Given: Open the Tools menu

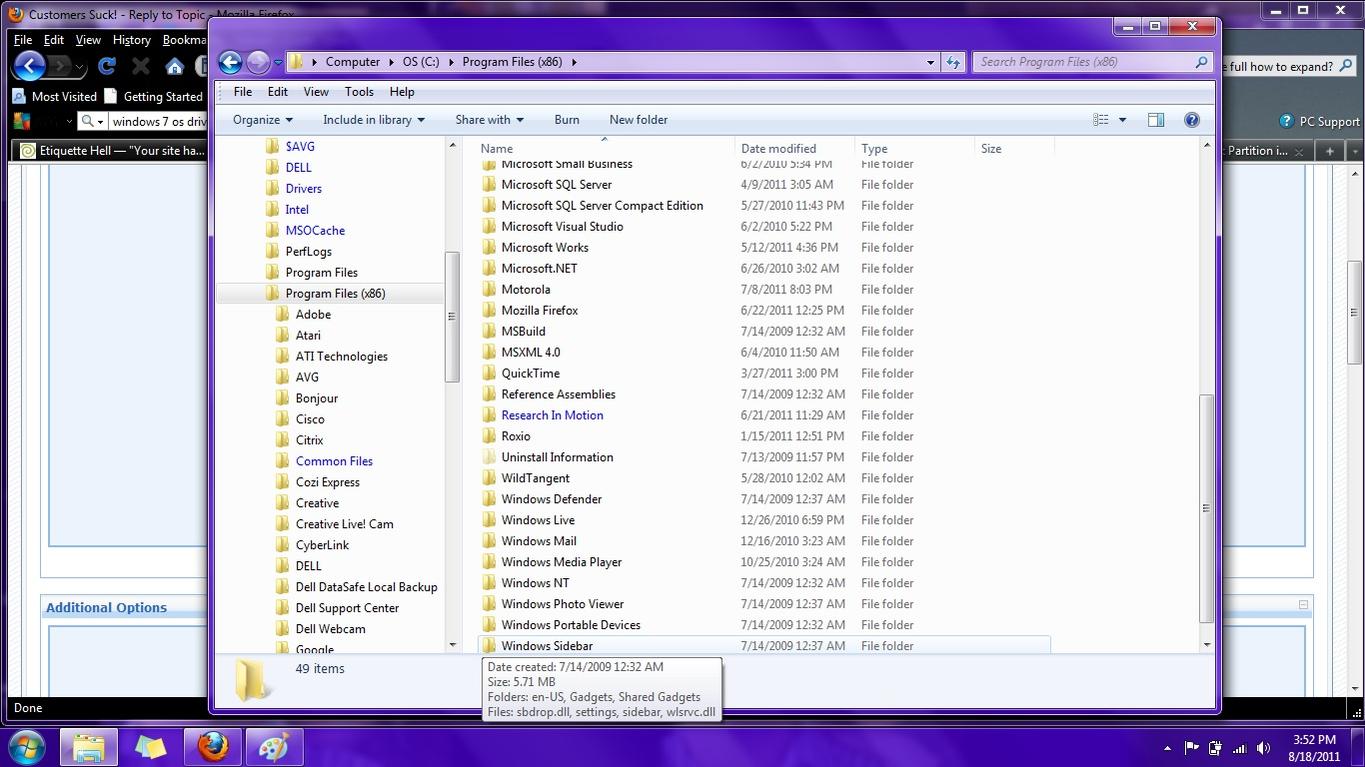Looking at the screenshot, I should click(x=359, y=92).
